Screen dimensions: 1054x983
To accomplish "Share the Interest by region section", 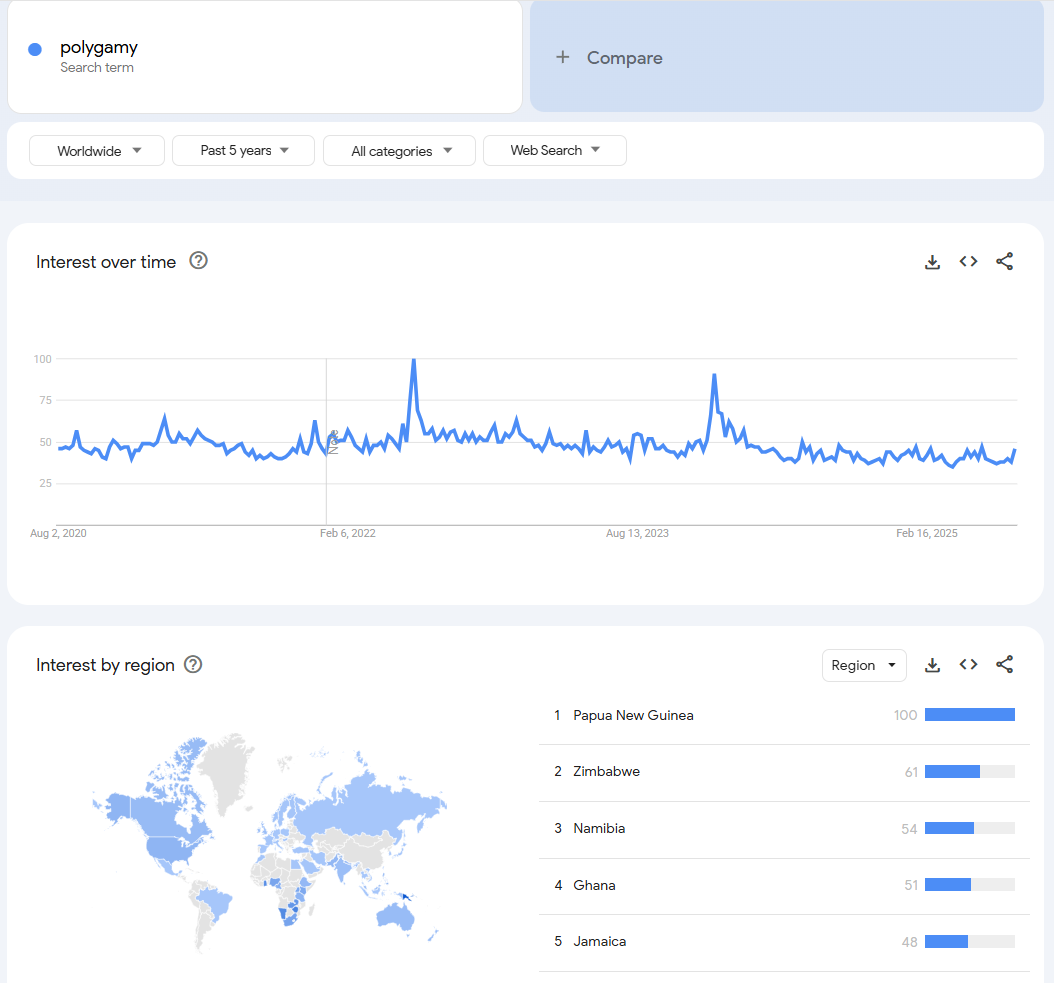I will pos(1004,665).
